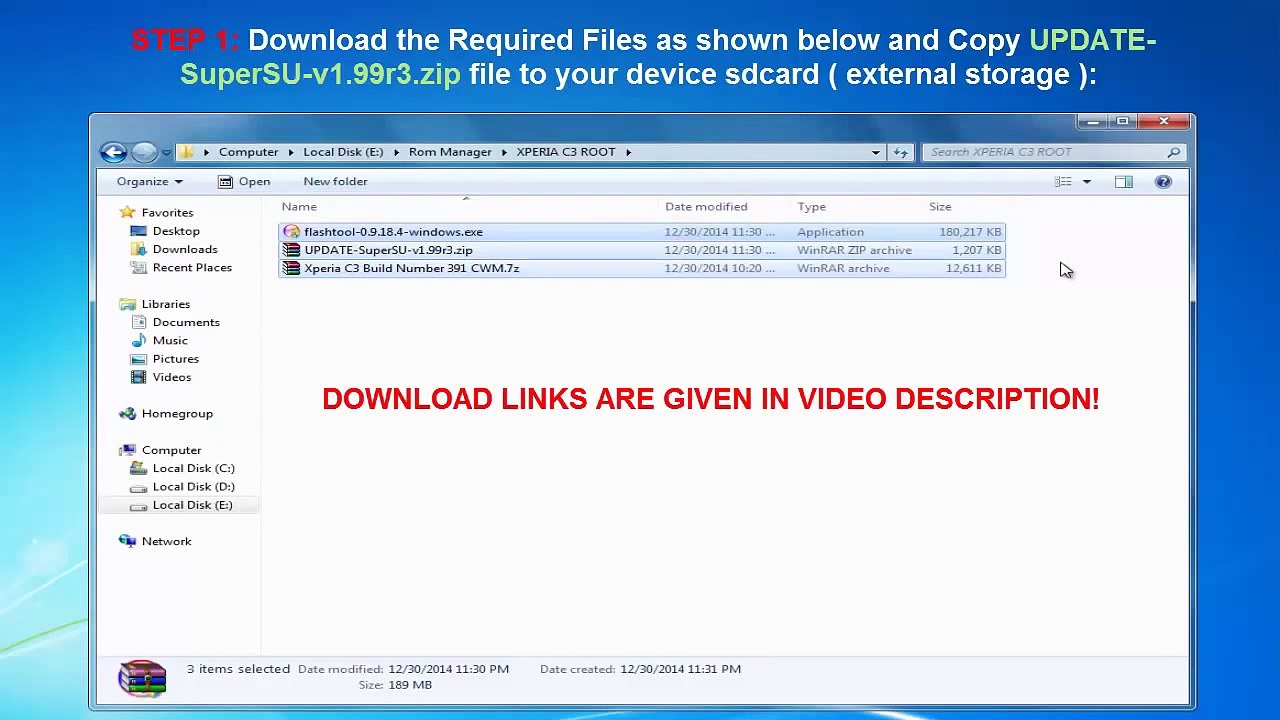
Task: Click the 12,611 KB size cell
Action: (x=973, y=268)
